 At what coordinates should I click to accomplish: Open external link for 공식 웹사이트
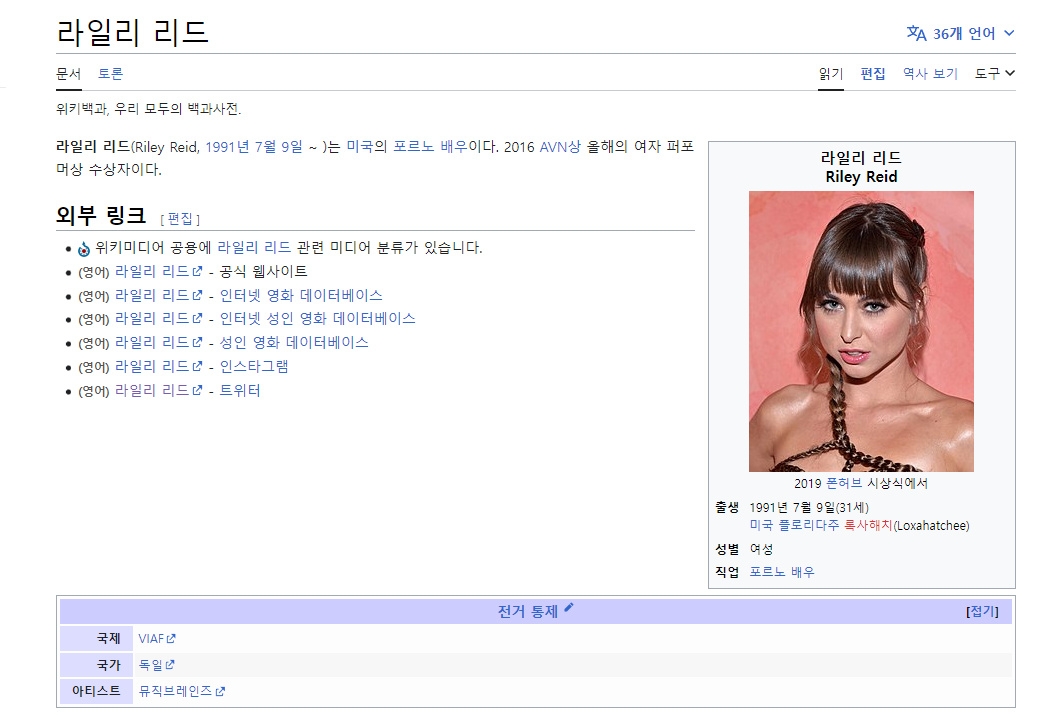pyautogui.click(x=152, y=271)
